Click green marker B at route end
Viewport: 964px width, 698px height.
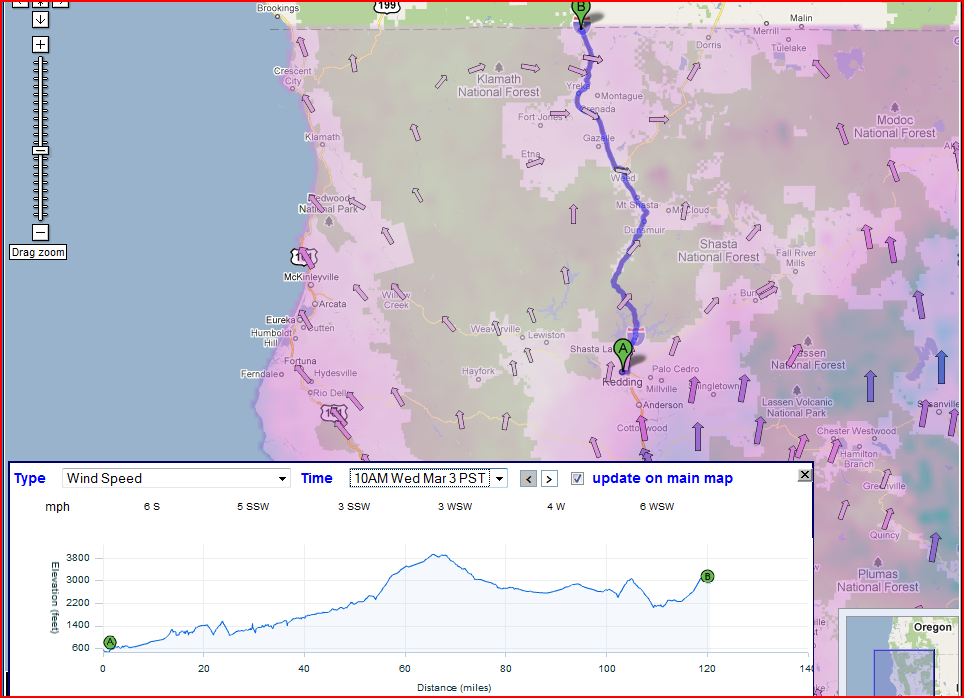581,11
